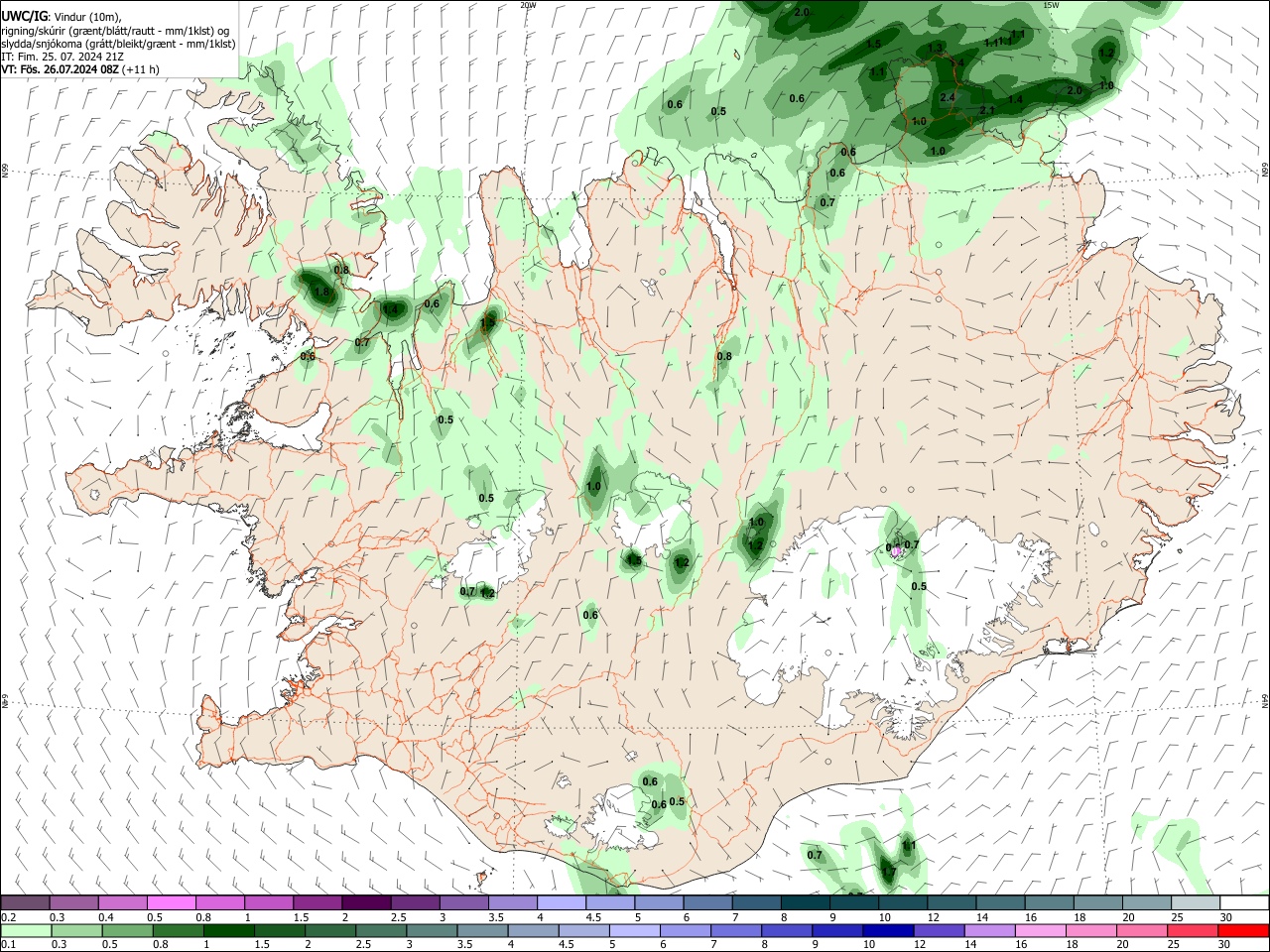Click the snow-legend swatch above "0.2"
The image size is (1270, 952).
25,902
